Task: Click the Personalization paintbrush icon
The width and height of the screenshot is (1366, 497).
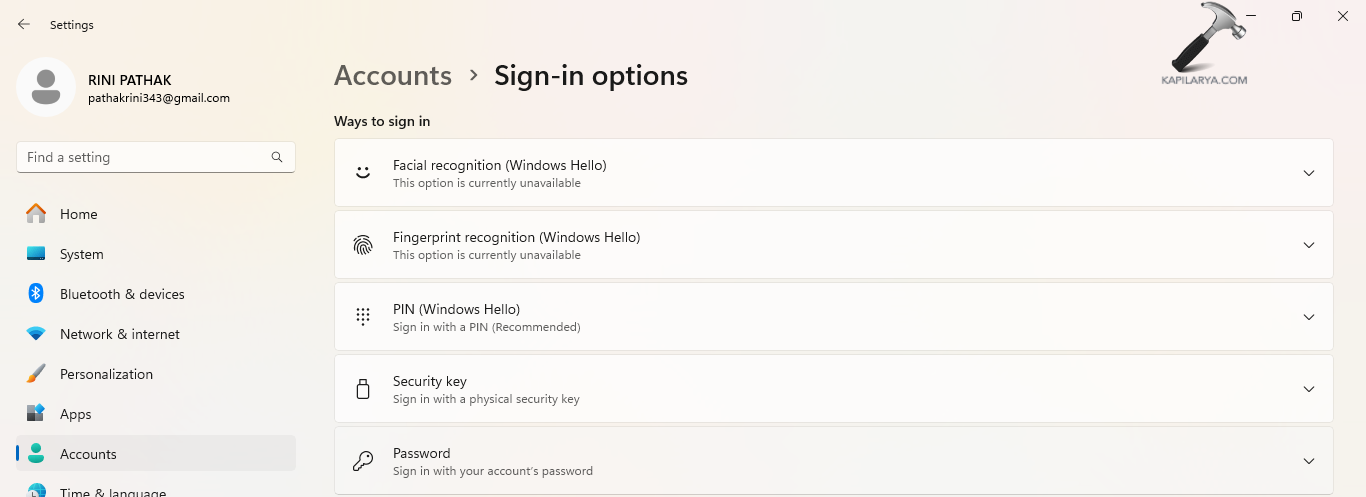Action: pyautogui.click(x=36, y=374)
